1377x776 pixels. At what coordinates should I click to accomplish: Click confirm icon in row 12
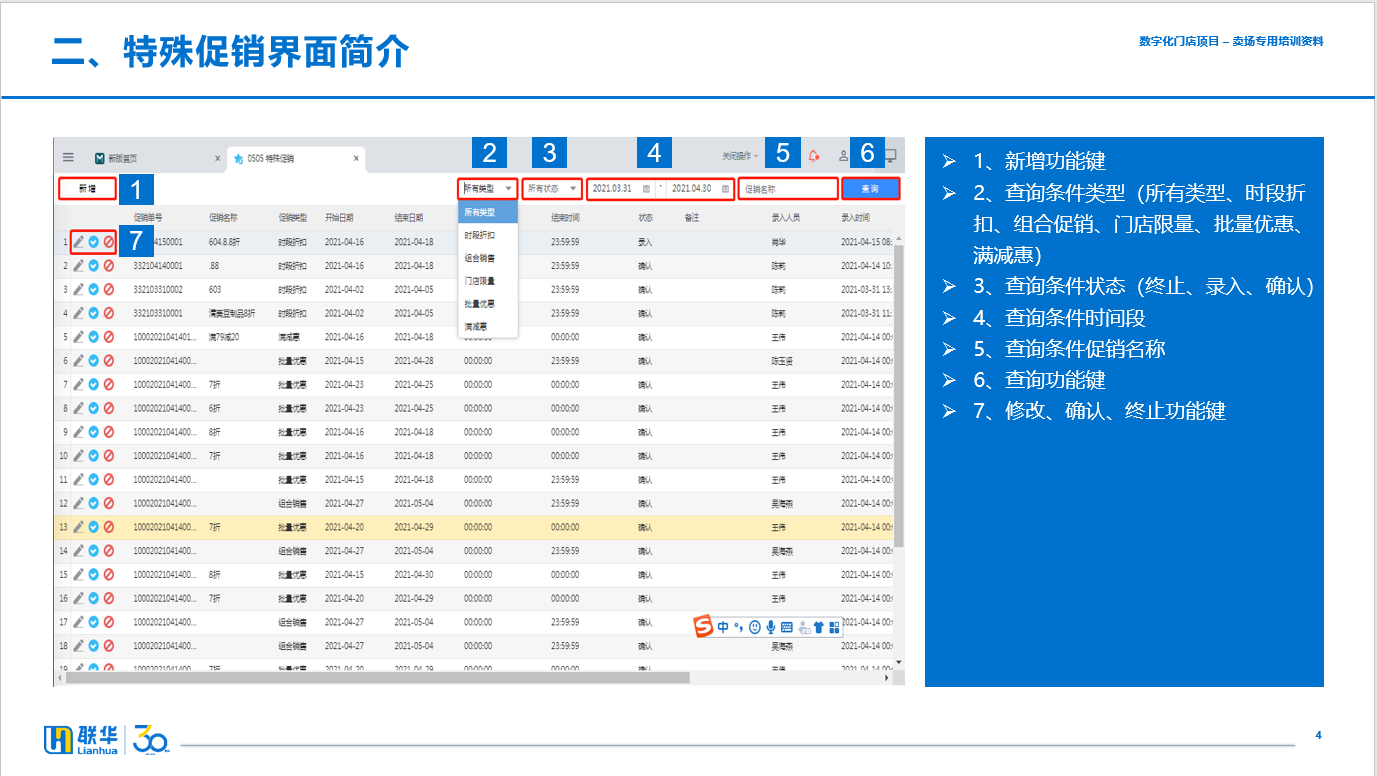[94, 503]
